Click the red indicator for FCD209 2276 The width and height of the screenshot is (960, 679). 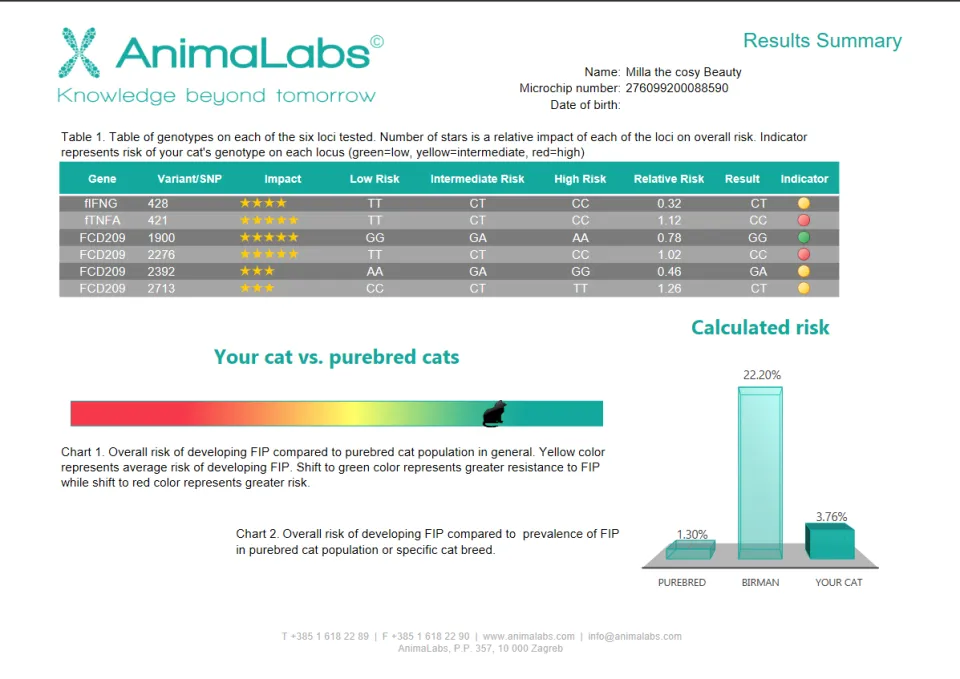tap(804, 254)
